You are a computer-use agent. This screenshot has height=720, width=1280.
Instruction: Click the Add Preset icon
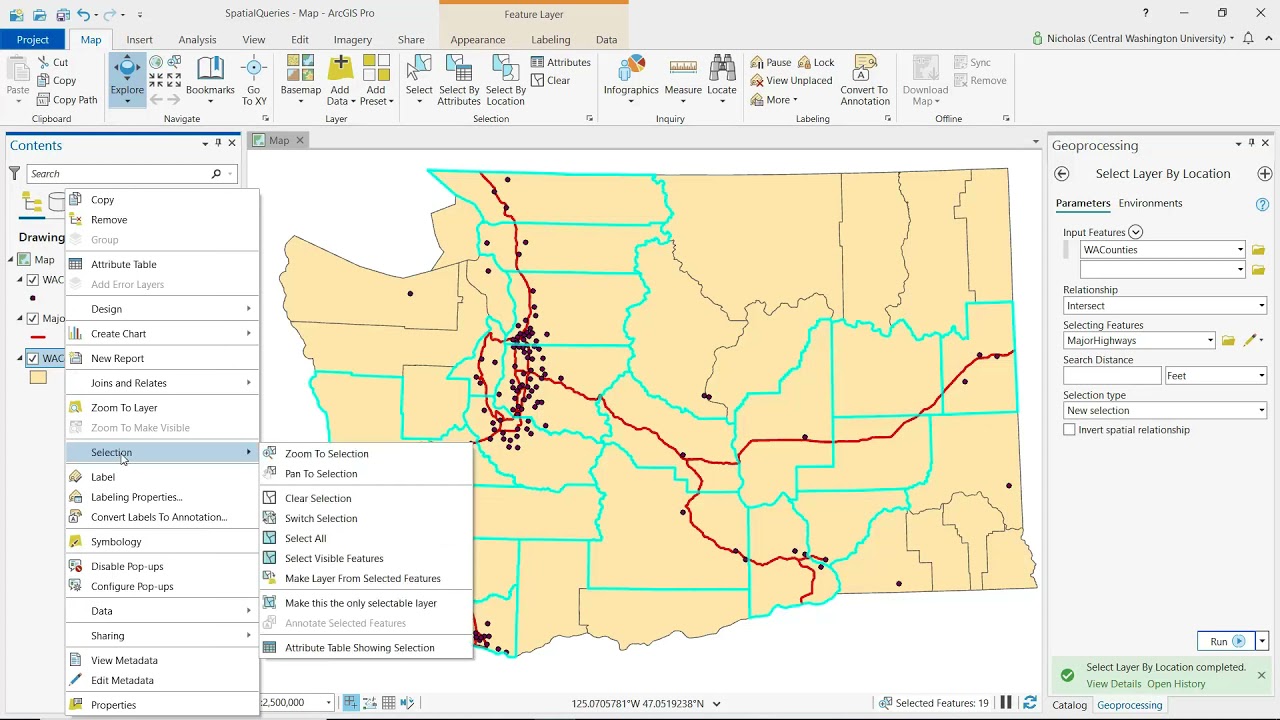tap(376, 68)
